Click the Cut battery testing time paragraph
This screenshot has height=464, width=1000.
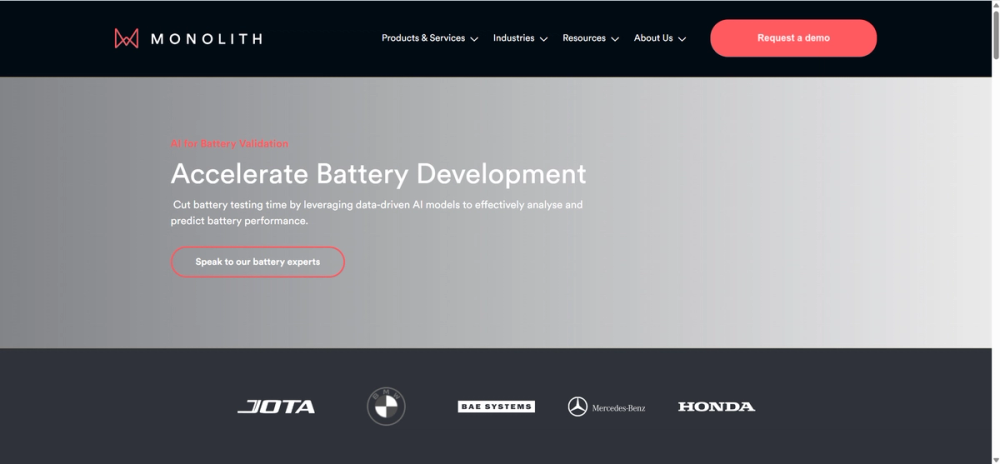(x=376, y=213)
